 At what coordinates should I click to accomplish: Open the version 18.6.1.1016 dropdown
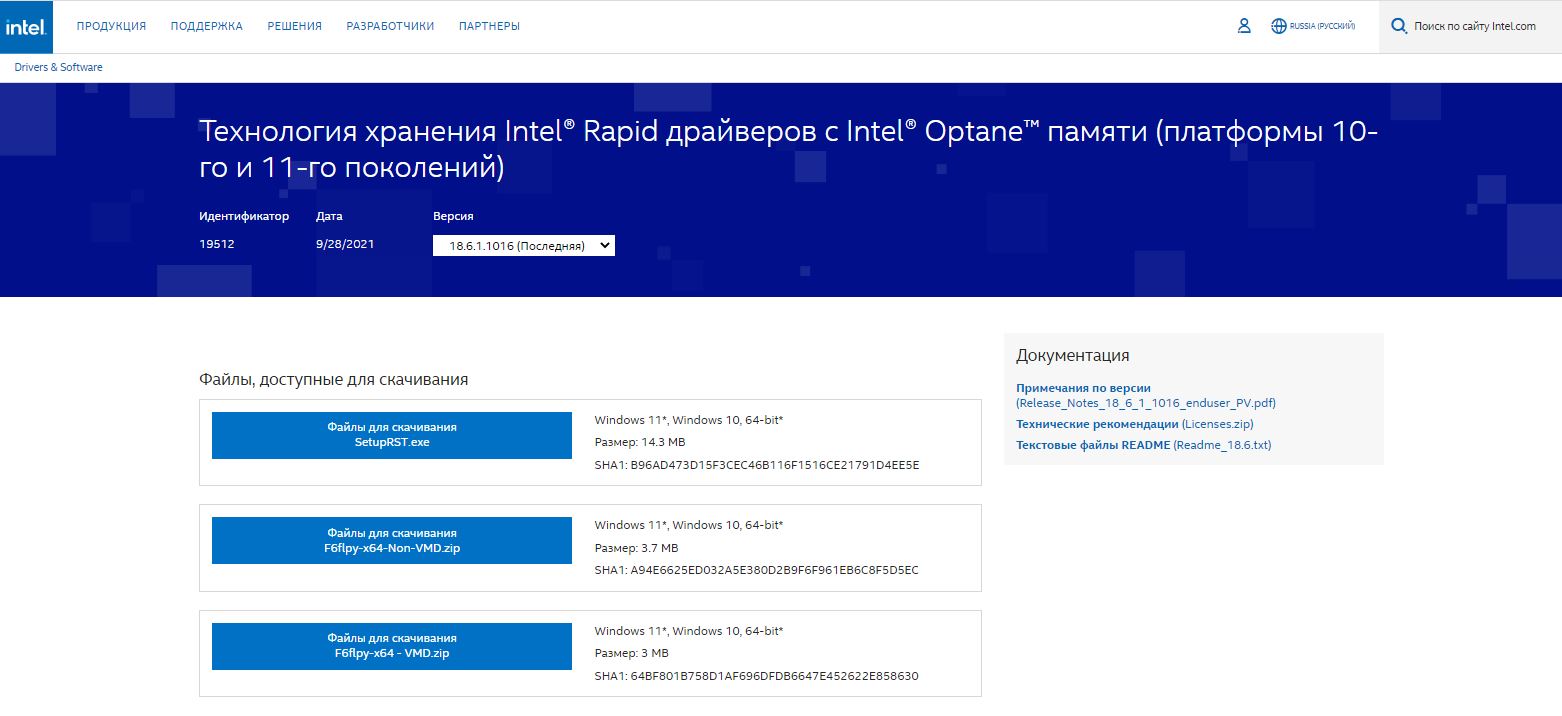point(524,245)
